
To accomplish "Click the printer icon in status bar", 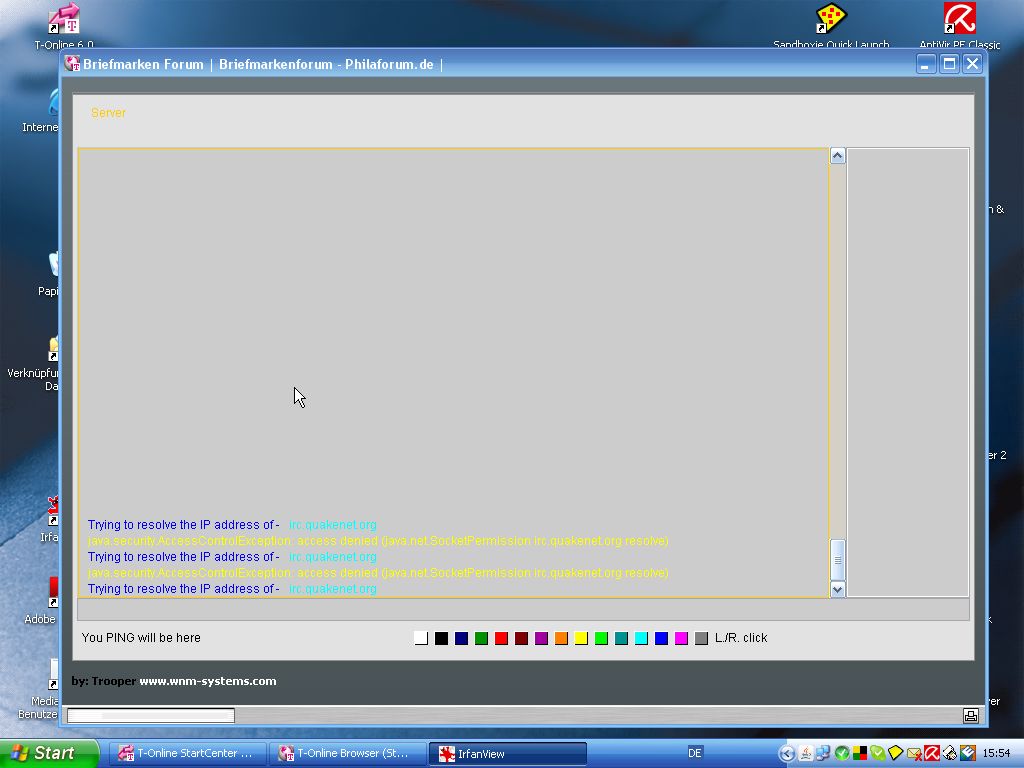I will [x=970, y=715].
